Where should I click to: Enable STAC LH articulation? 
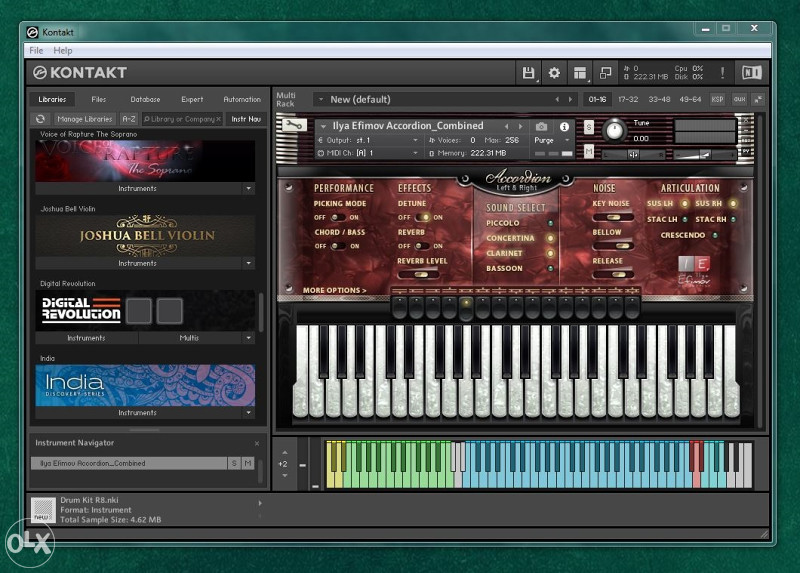coord(685,219)
